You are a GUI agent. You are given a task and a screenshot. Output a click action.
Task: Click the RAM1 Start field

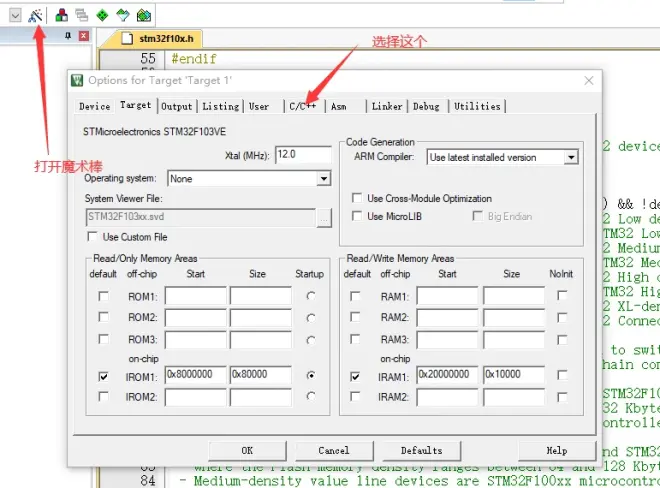[447, 296]
